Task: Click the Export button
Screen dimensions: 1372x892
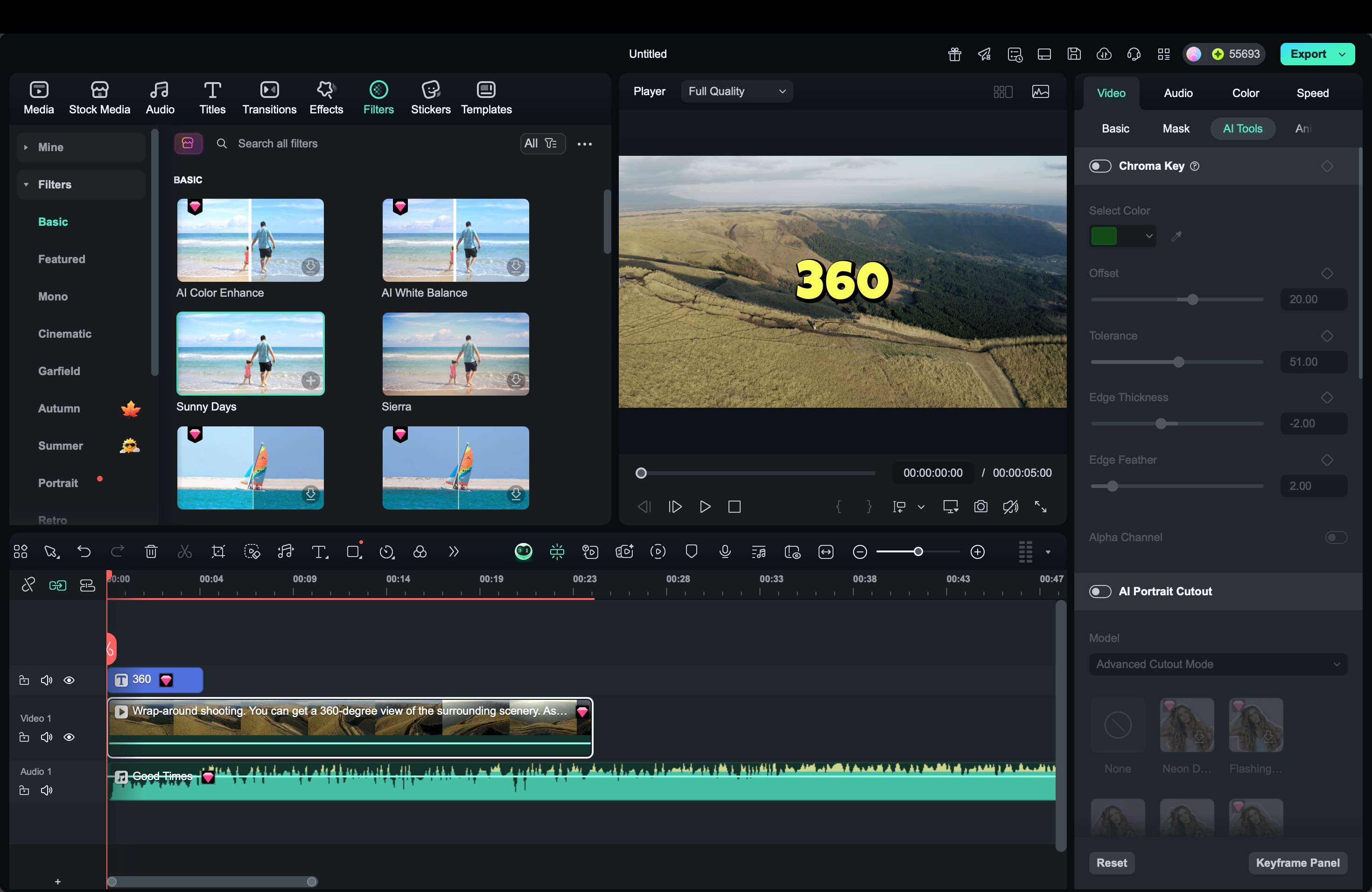Action: (x=1308, y=54)
